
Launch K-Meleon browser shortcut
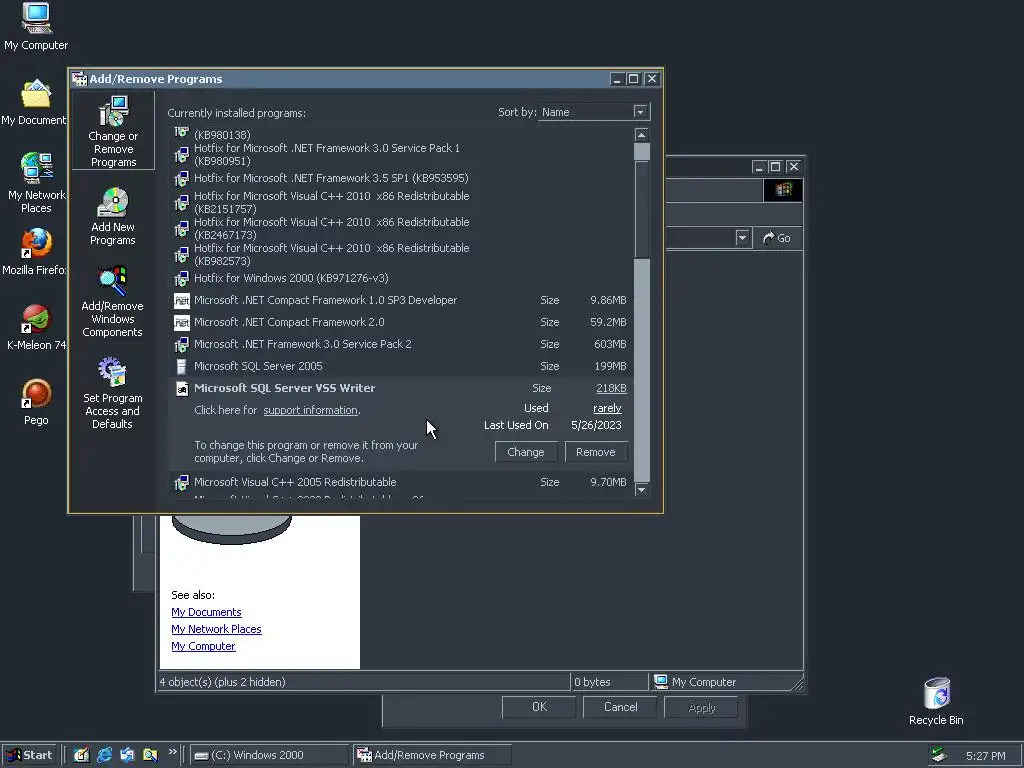point(36,327)
